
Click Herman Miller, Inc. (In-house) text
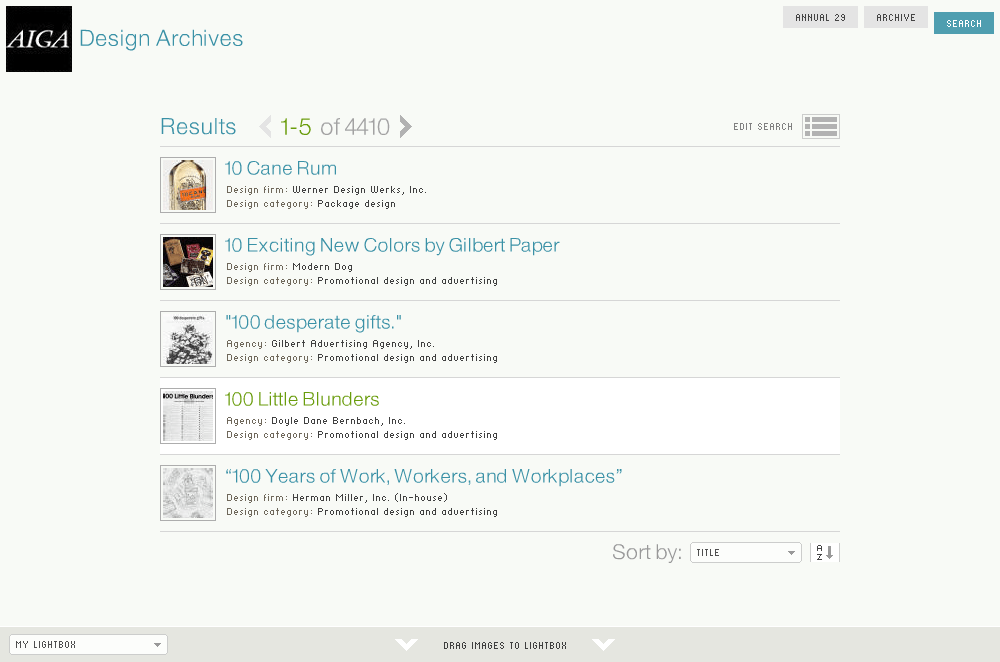(370, 497)
